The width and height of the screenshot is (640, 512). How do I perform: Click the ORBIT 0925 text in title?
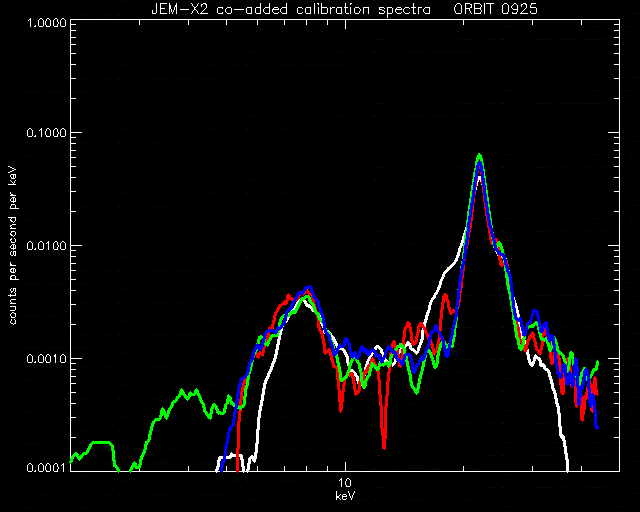pos(495,9)
